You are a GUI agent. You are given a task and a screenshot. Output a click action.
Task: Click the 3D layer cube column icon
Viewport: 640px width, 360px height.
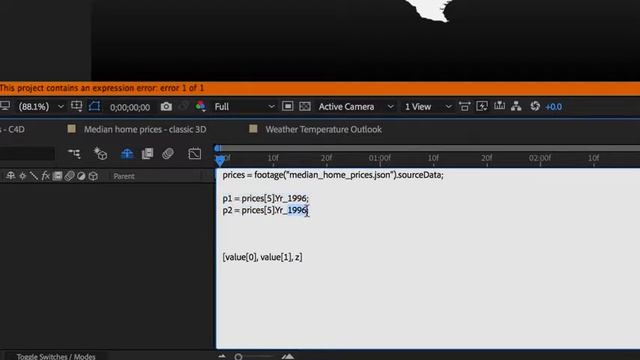pos(93,176)
